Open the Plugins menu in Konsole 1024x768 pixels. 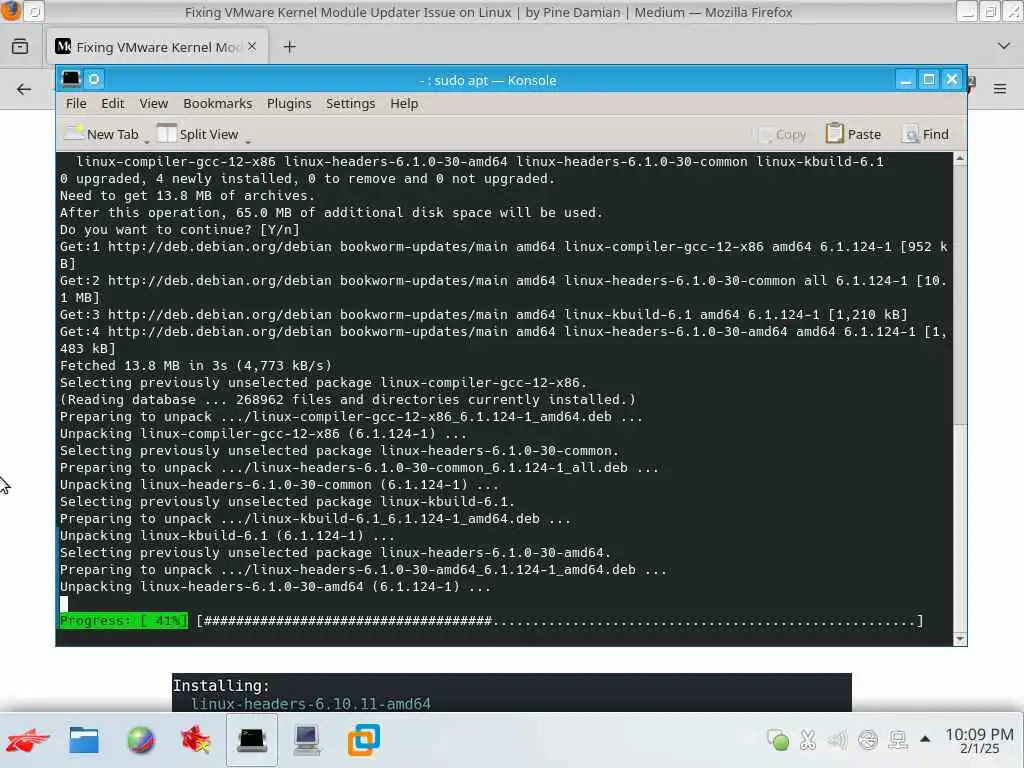pos(289,104)
